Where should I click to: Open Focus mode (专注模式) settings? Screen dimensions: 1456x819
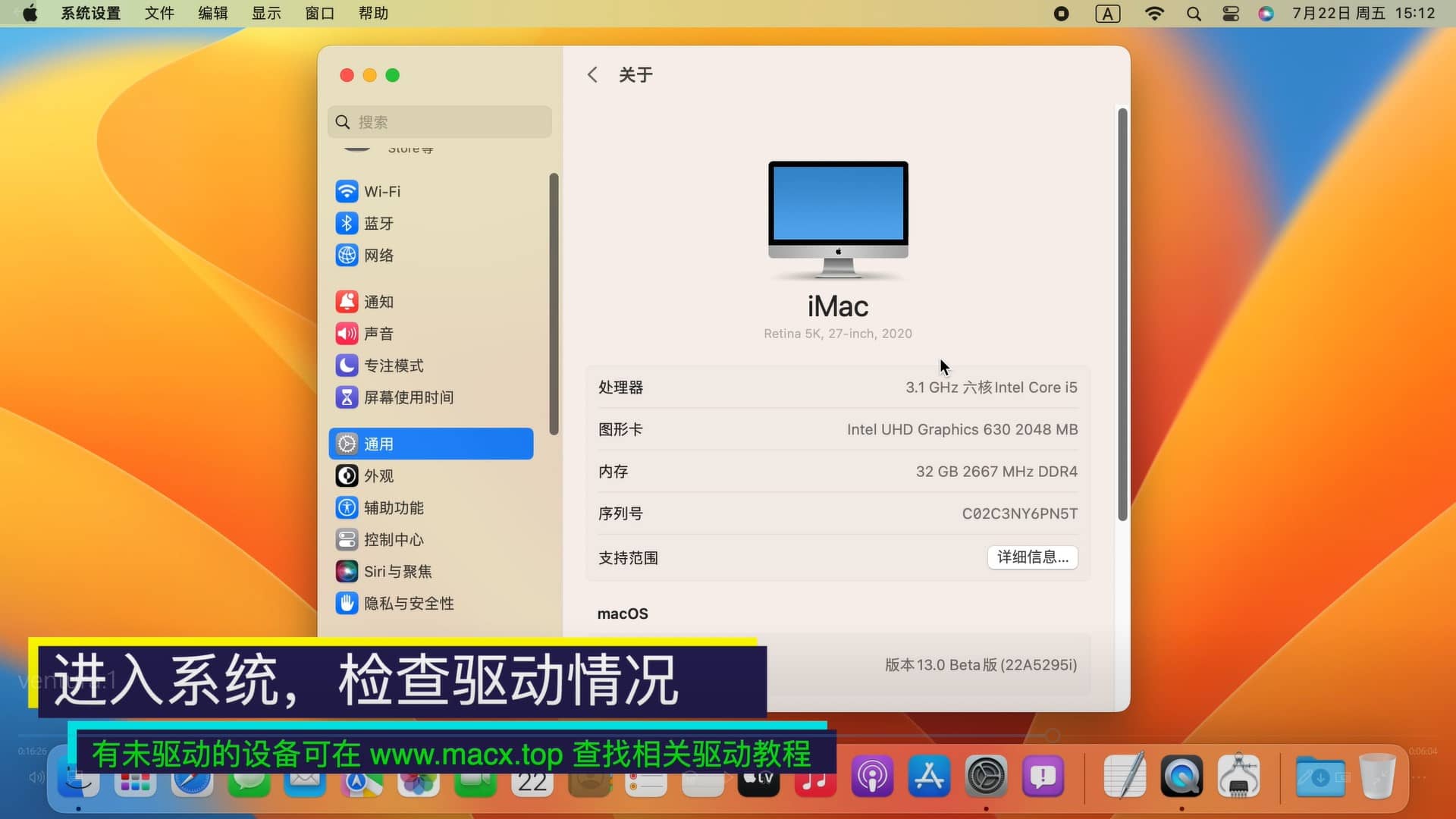[x=393, y=366]
